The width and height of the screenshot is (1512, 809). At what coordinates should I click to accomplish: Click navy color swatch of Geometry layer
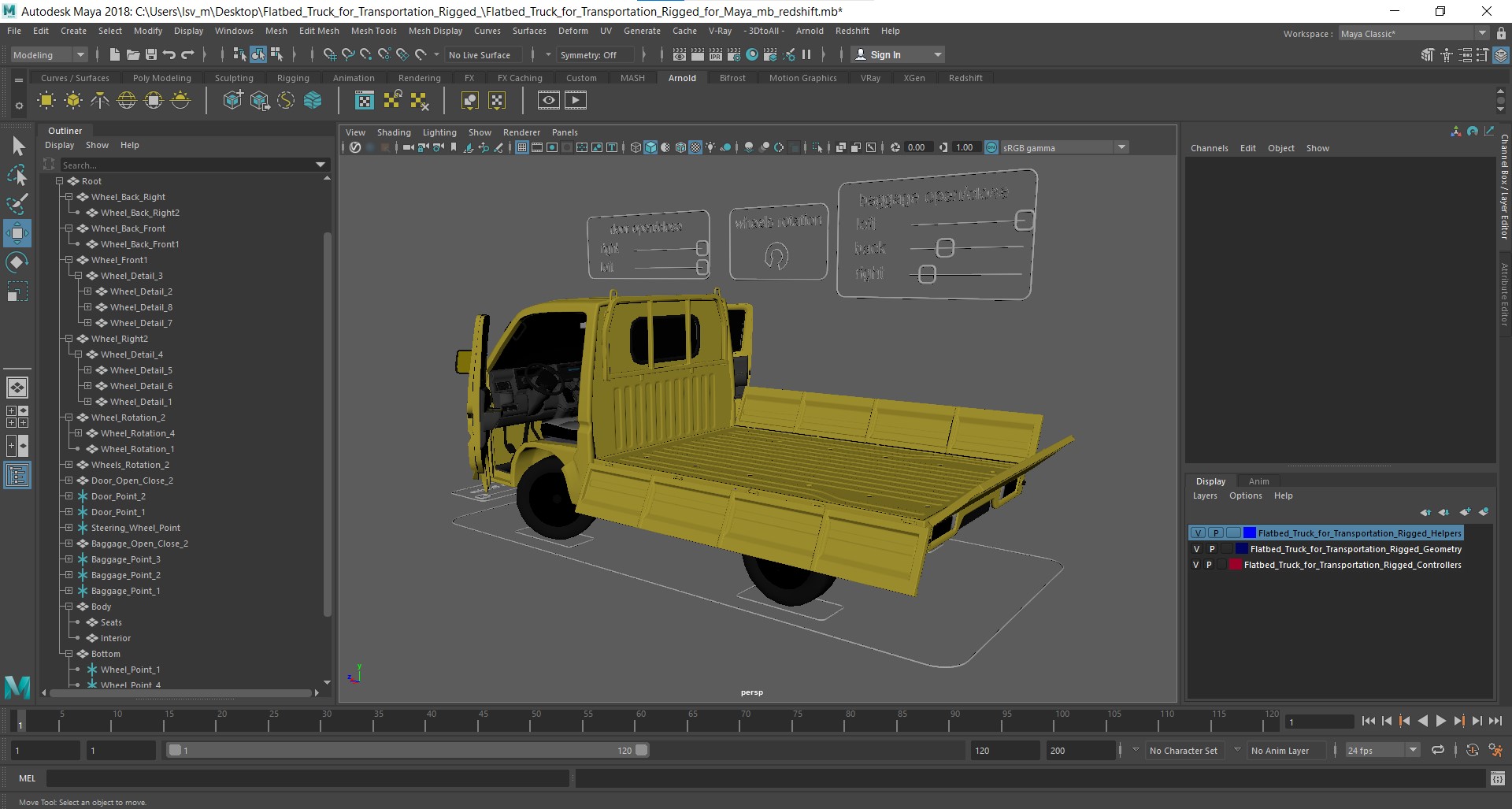tap(1242, 549)
